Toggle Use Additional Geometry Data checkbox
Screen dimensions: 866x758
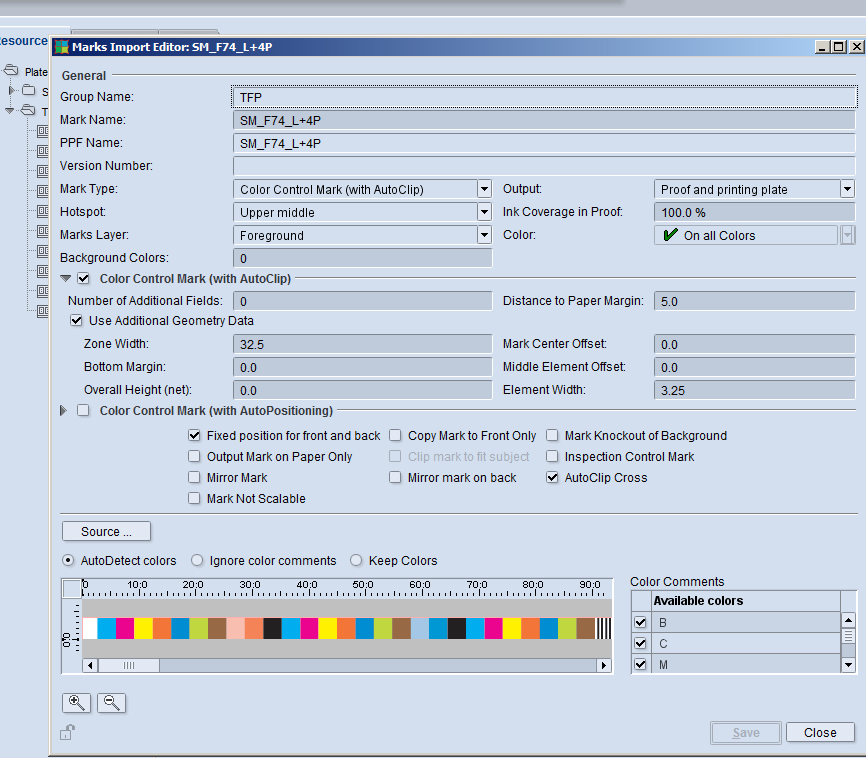click(76, 321)
